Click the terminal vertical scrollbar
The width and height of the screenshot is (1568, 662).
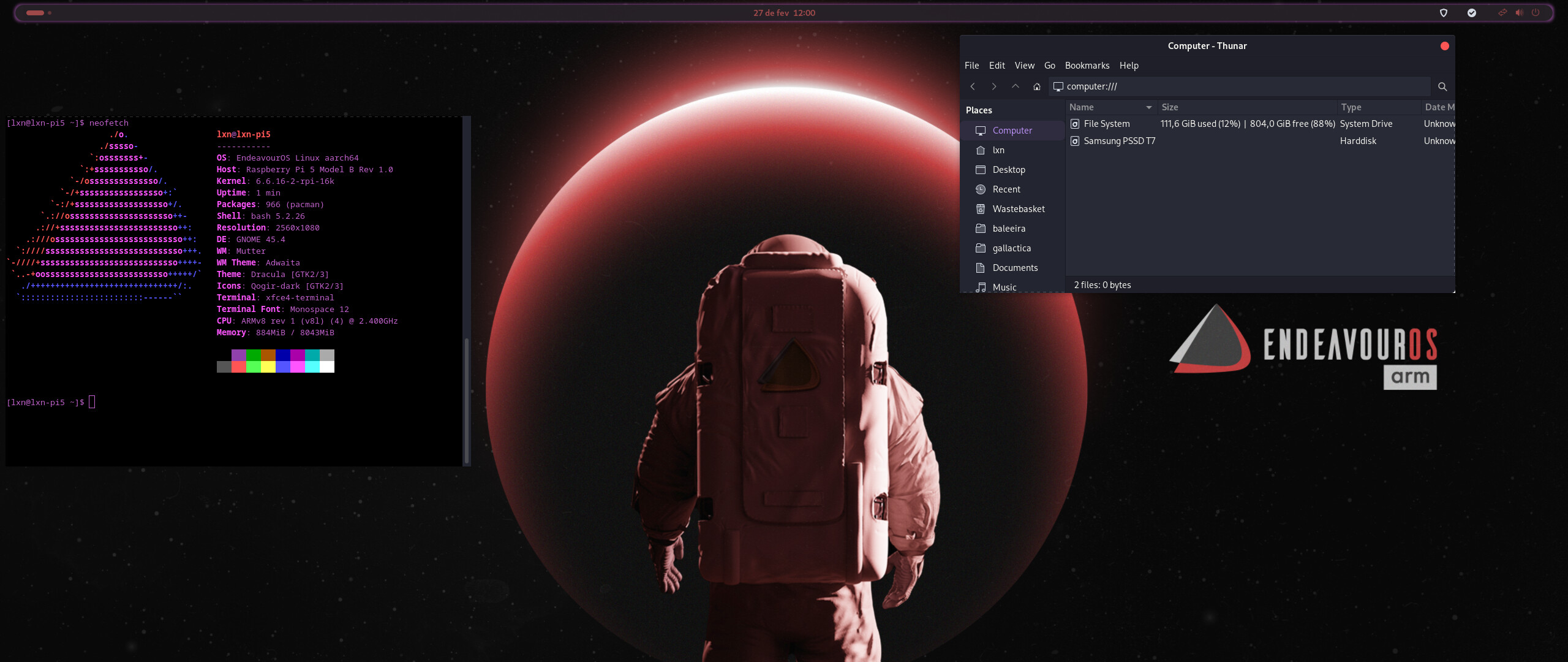point(467,400)
